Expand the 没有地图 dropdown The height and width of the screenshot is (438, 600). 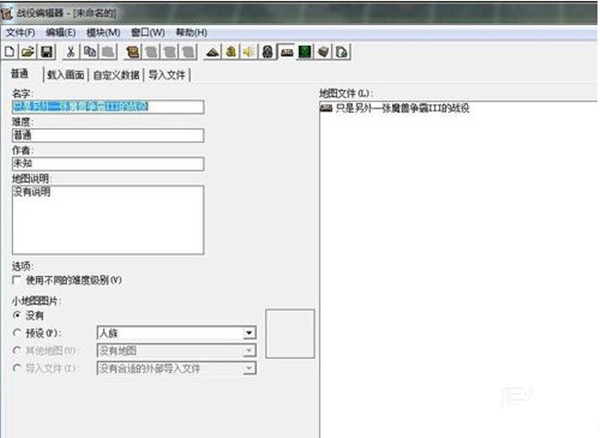tap(249, 350)
